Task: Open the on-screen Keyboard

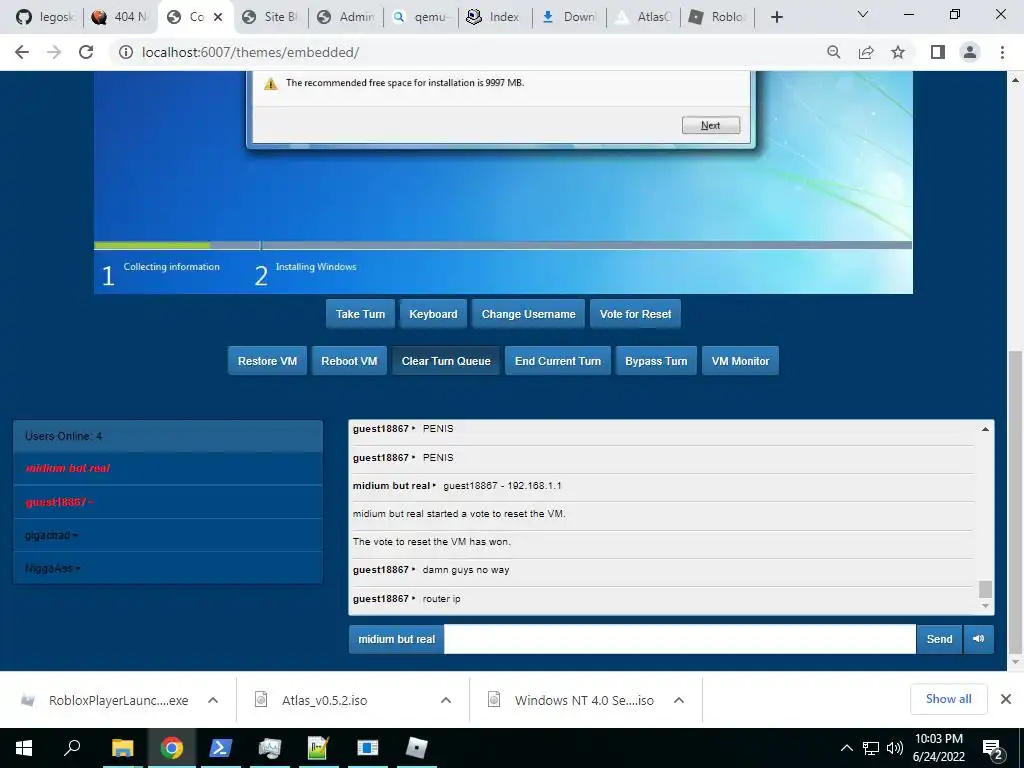Action: coord(433,314)
